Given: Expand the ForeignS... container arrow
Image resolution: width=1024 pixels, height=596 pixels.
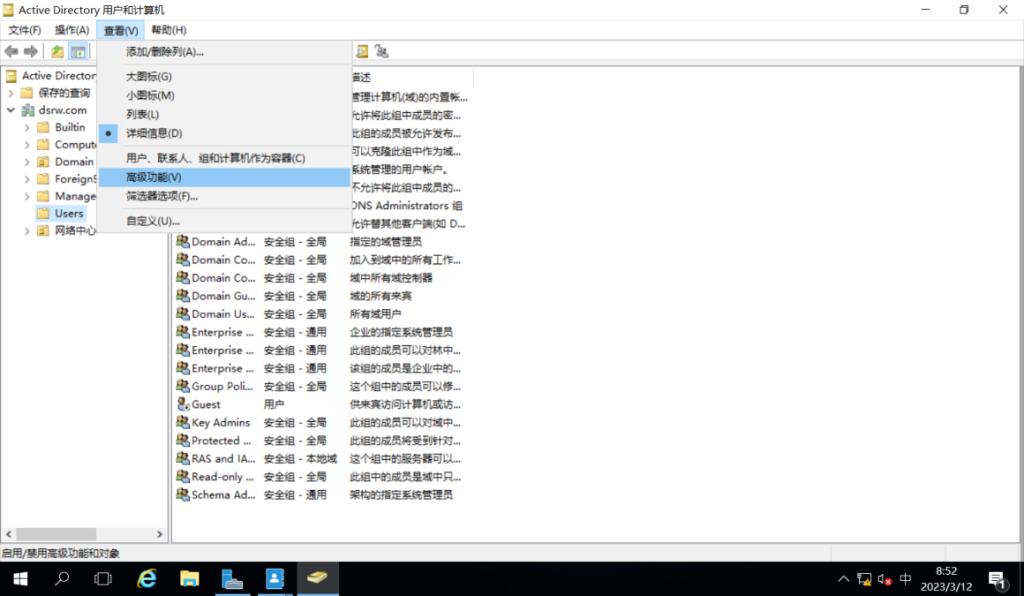Looking at the screenshot, I should point(27,179).
